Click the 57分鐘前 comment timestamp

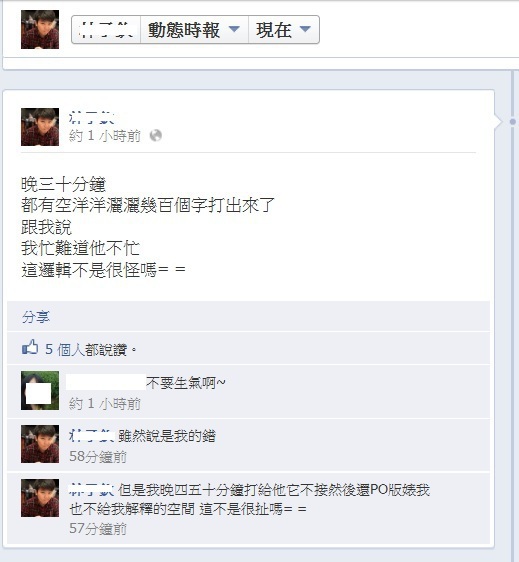click(98, 529)
